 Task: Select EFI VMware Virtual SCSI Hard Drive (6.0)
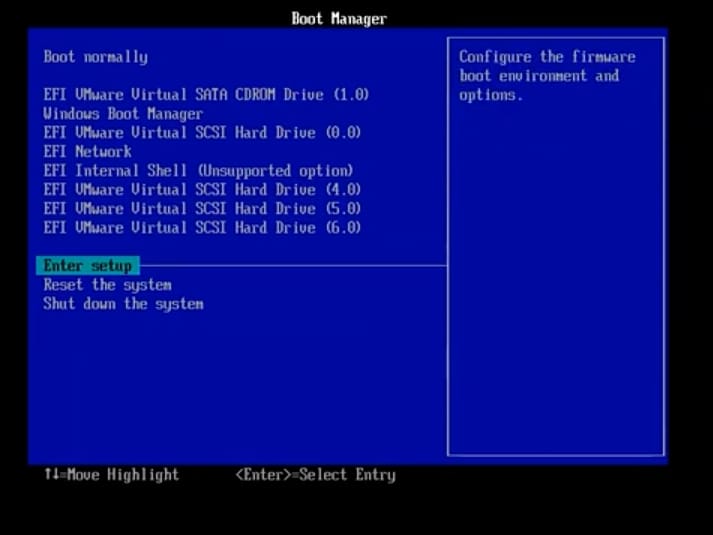pyautogui.click(x=202, y=227)
